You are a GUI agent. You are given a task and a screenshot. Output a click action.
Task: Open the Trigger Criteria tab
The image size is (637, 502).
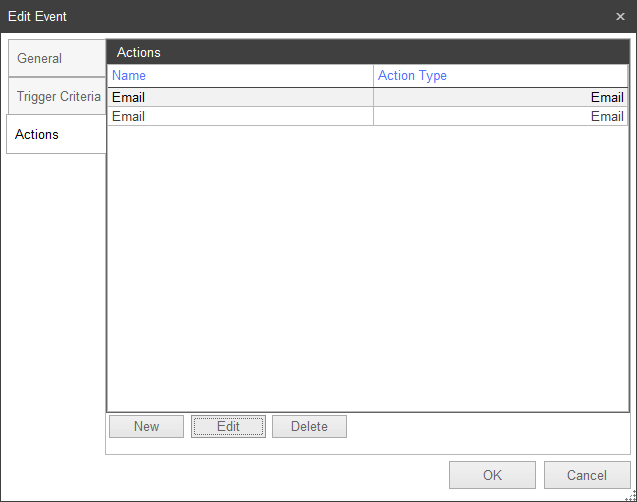[58, 97]
